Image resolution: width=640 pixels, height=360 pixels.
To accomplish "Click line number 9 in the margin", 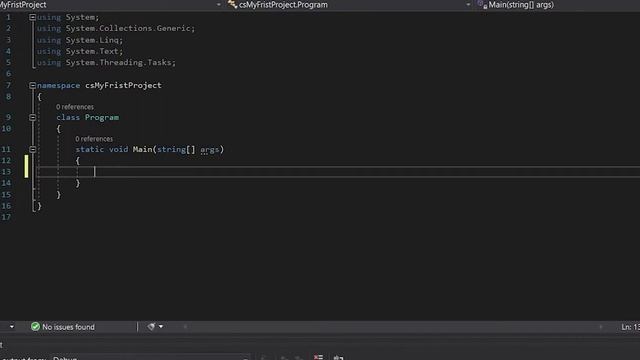I will 8,118.
